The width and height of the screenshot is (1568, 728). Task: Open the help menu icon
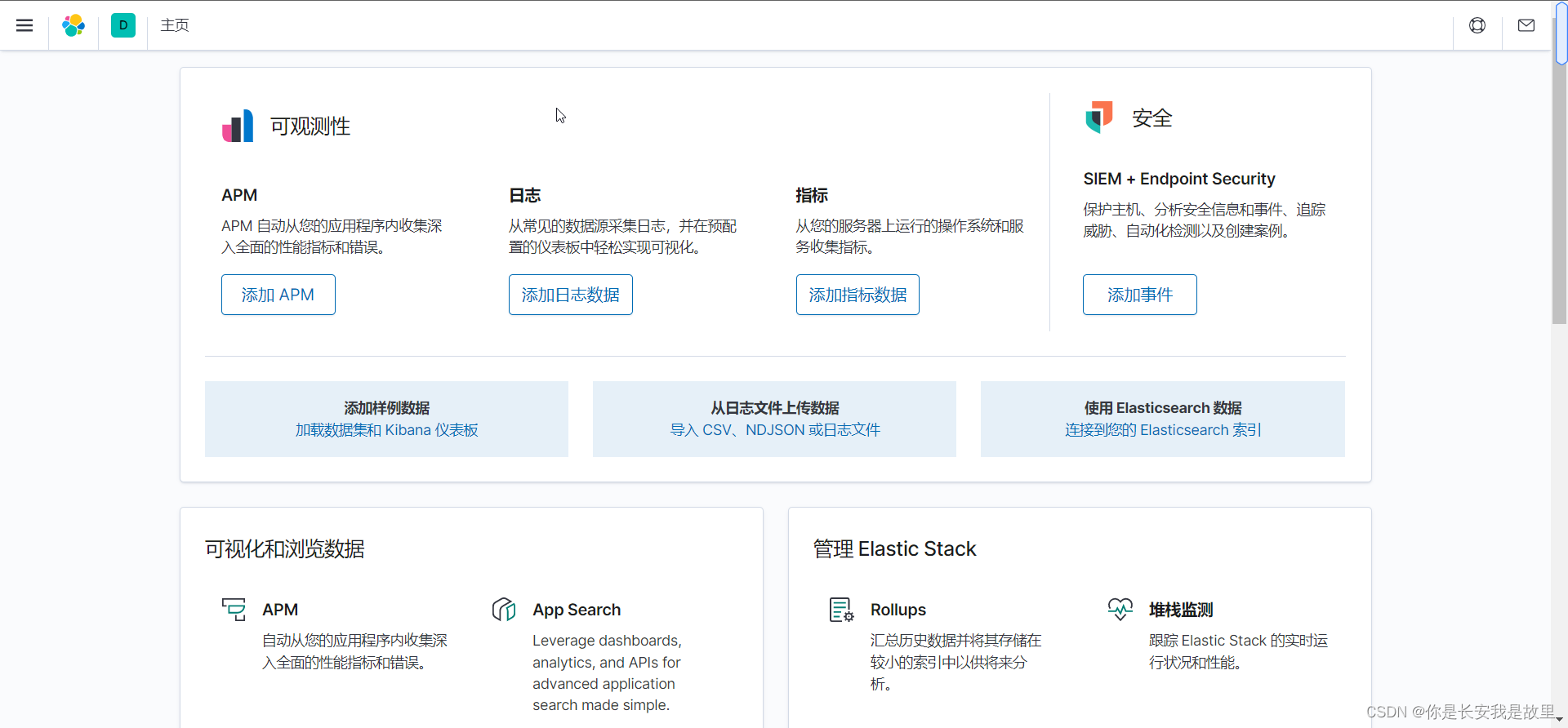1477,25
